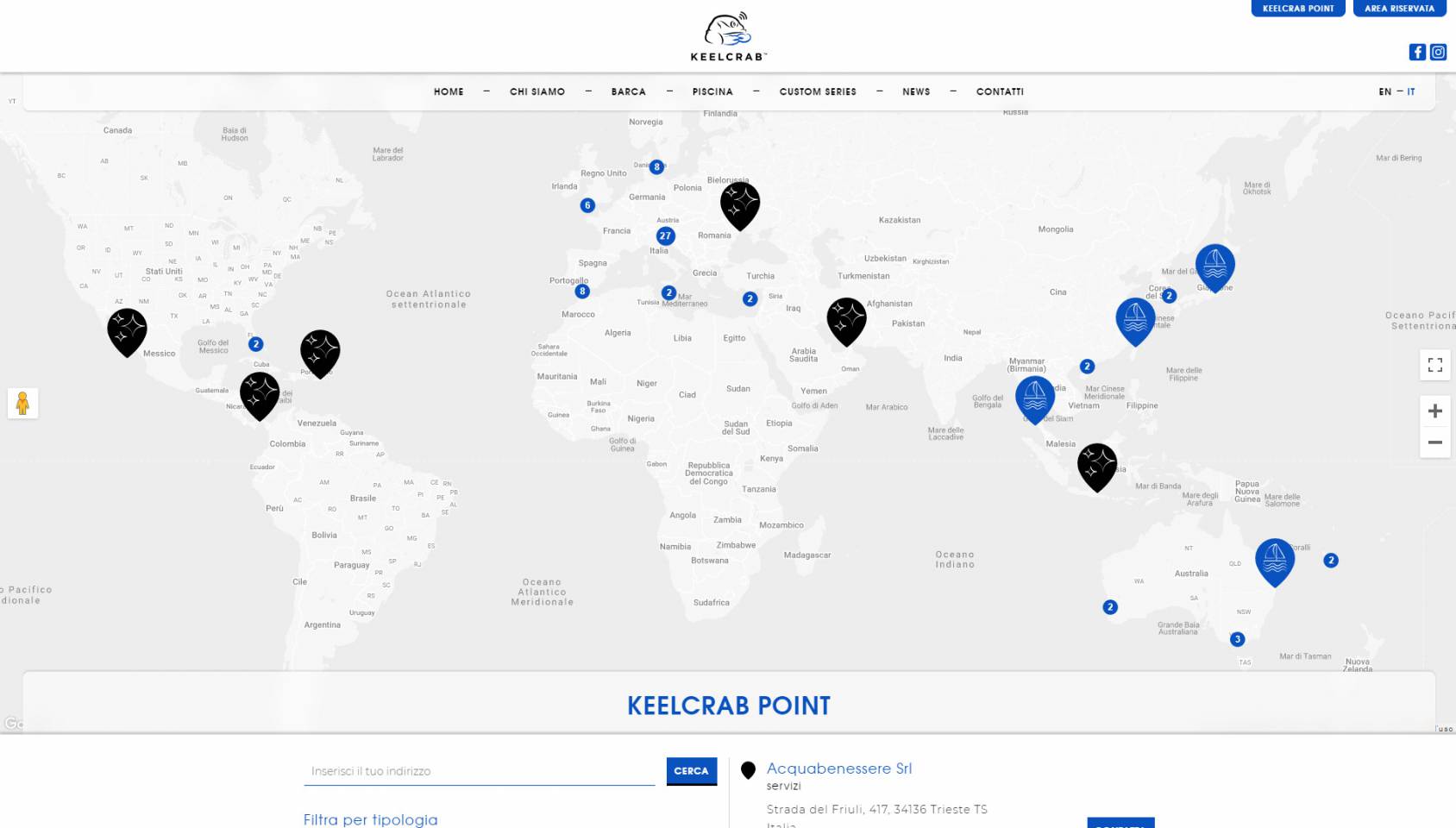Screen dimensions: 1456x828
Task: Zoom out the map with minus button
Action: tap(1435, 442)
